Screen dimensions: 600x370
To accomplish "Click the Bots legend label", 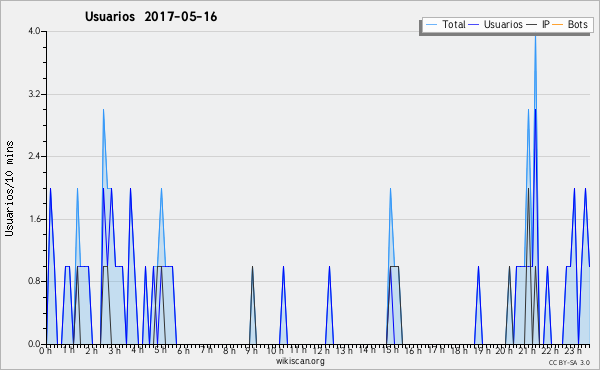I will (x=577, y=24).
